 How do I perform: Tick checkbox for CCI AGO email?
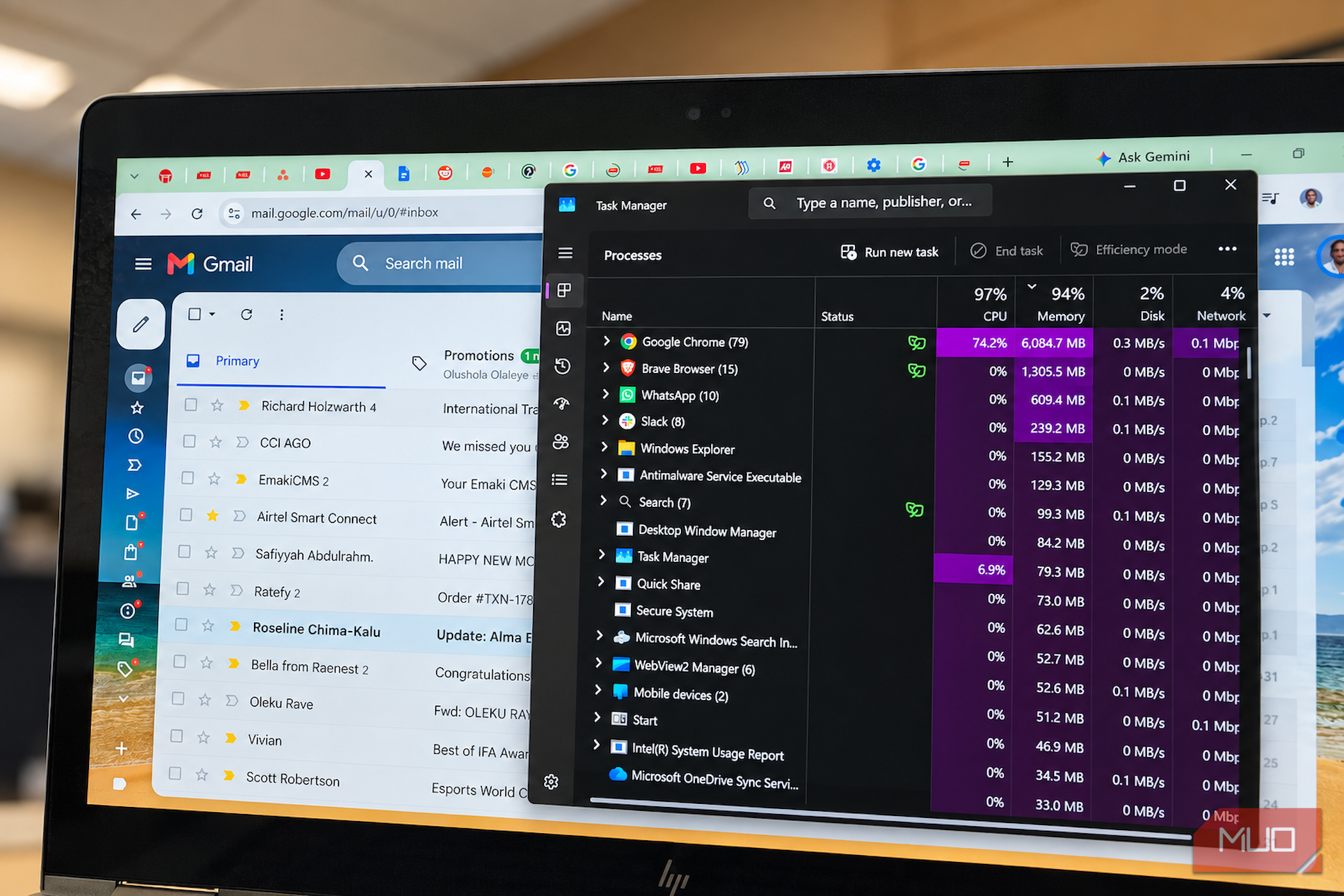coord(189,442)
